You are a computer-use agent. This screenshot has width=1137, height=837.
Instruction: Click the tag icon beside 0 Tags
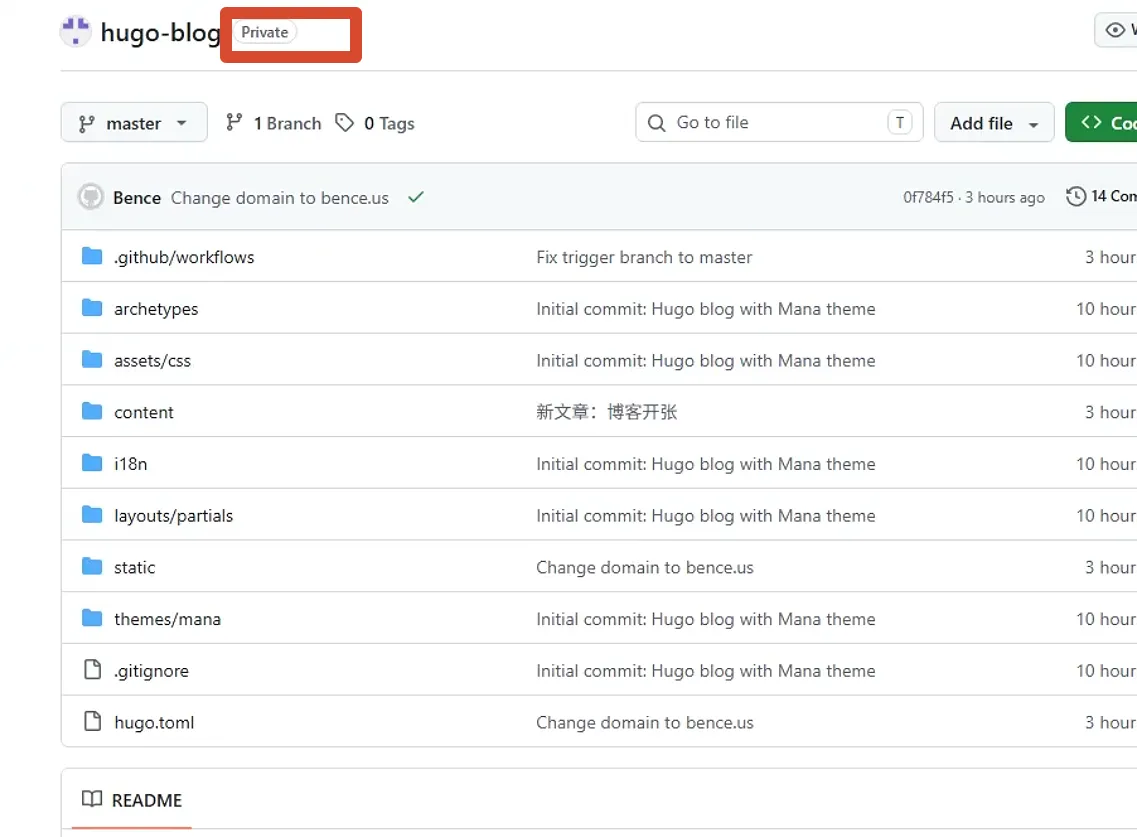[344, 123]
